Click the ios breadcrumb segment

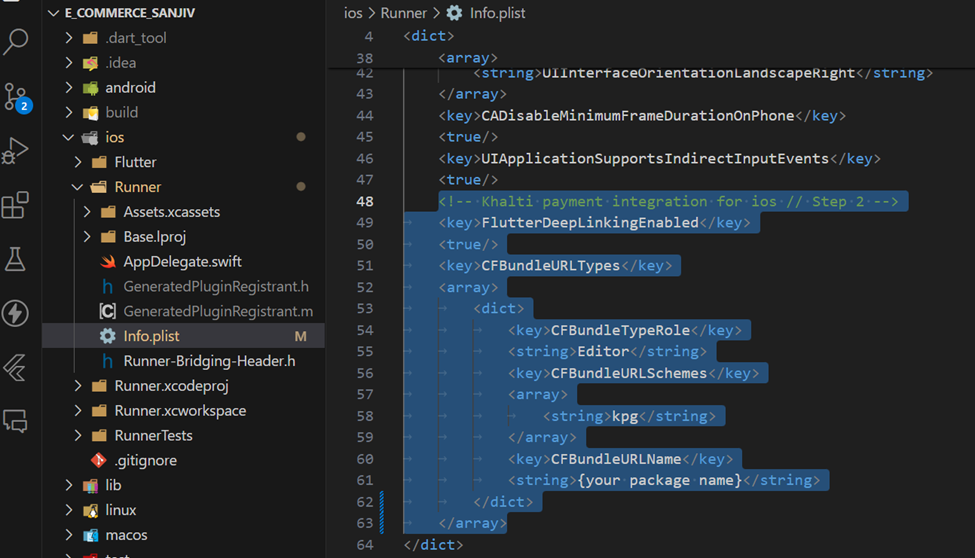coord(353,13)
